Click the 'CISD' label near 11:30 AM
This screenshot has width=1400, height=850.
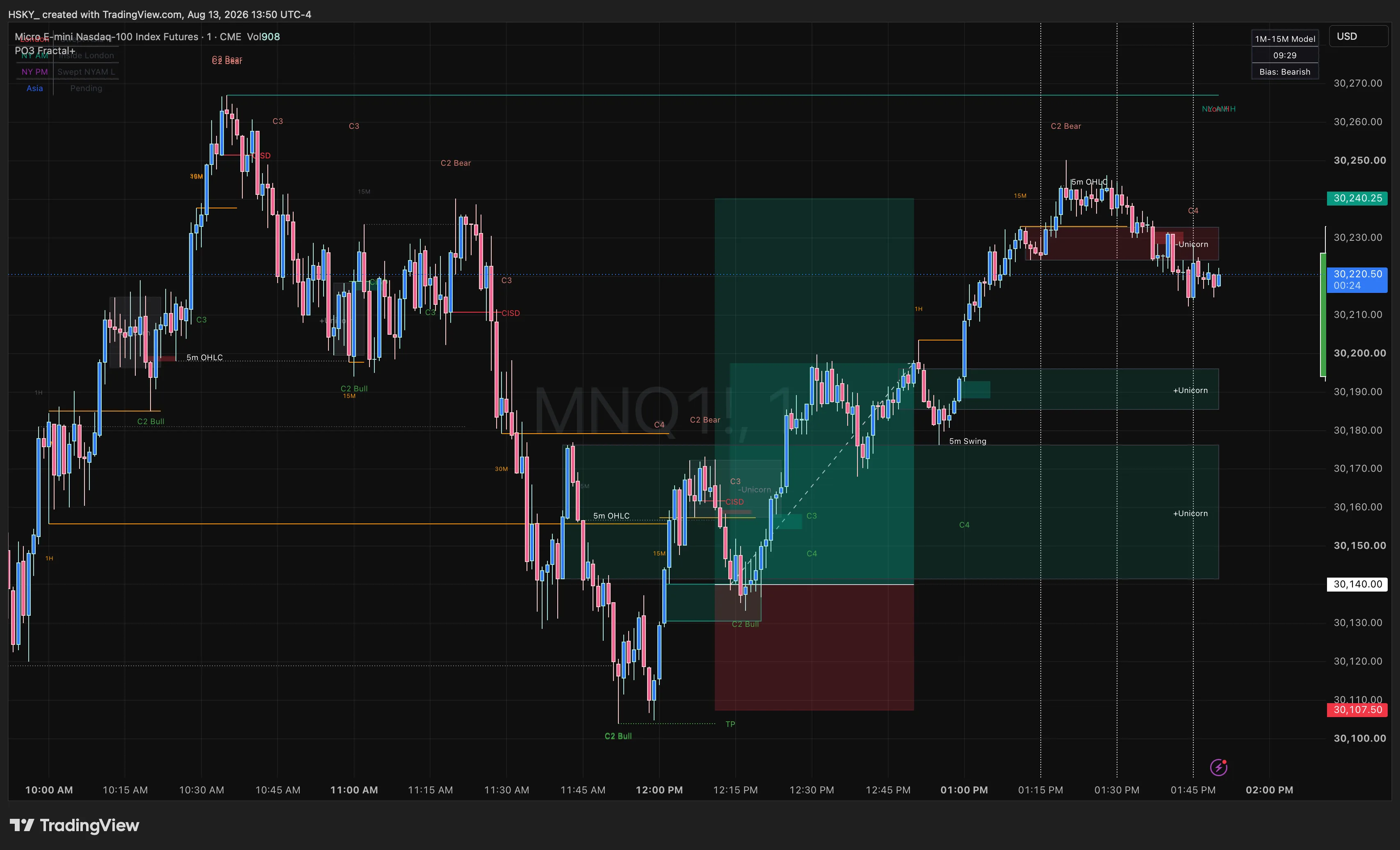point(510,313)
